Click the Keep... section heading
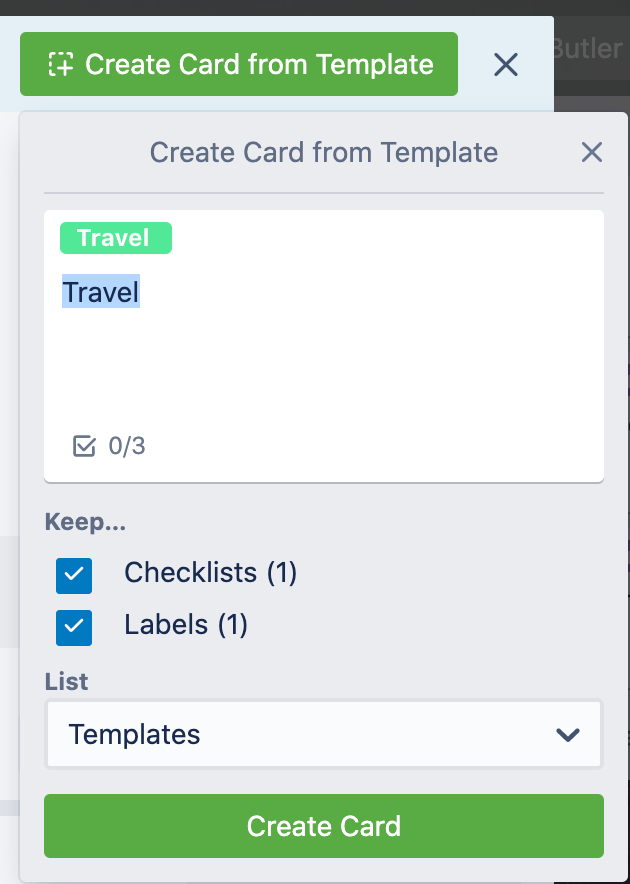The height and width of the screenshot is (884, 630). click(85, 522)
